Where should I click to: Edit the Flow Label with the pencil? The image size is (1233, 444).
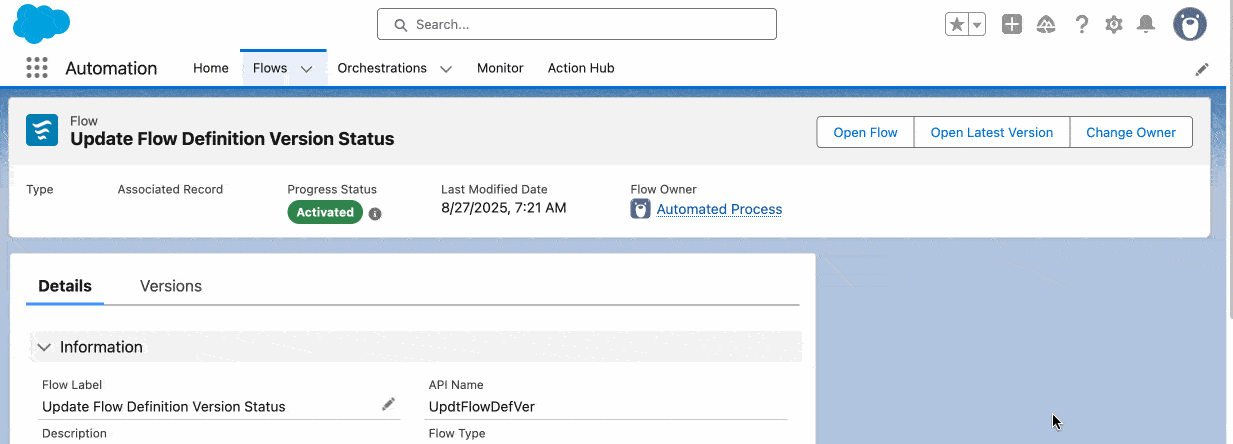coord(388,404)
